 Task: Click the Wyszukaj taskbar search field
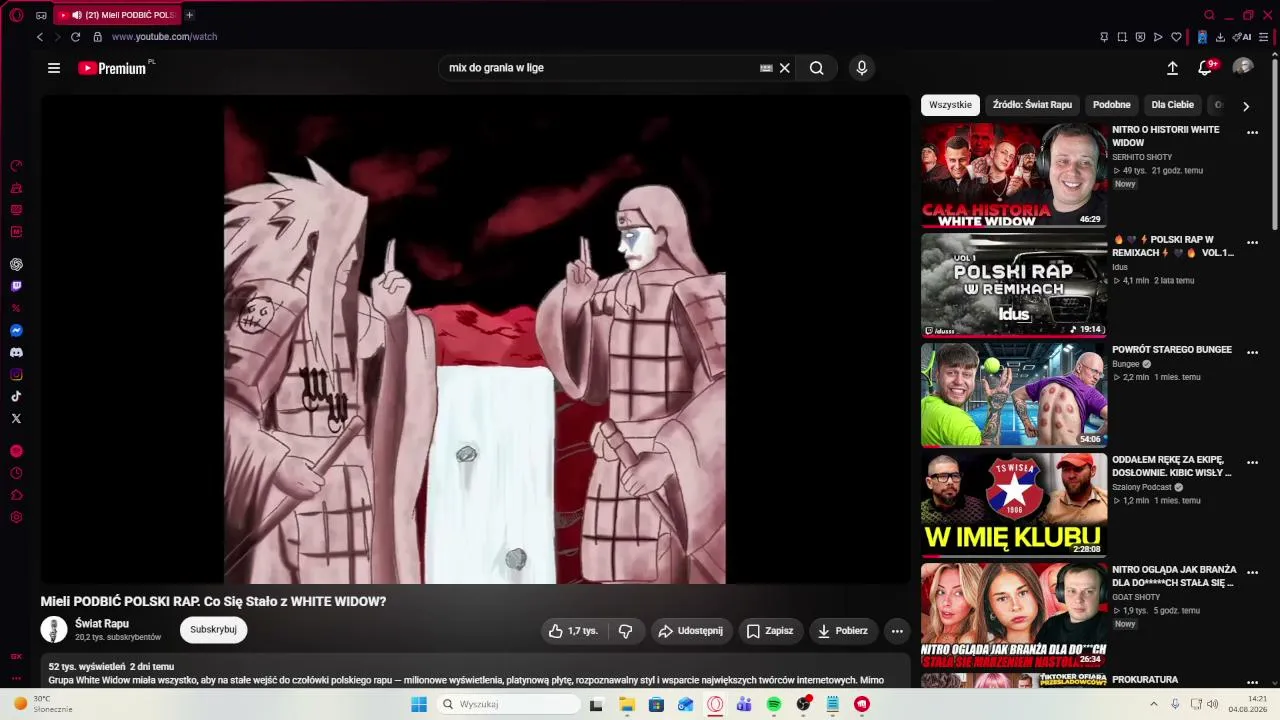point(507,704)
